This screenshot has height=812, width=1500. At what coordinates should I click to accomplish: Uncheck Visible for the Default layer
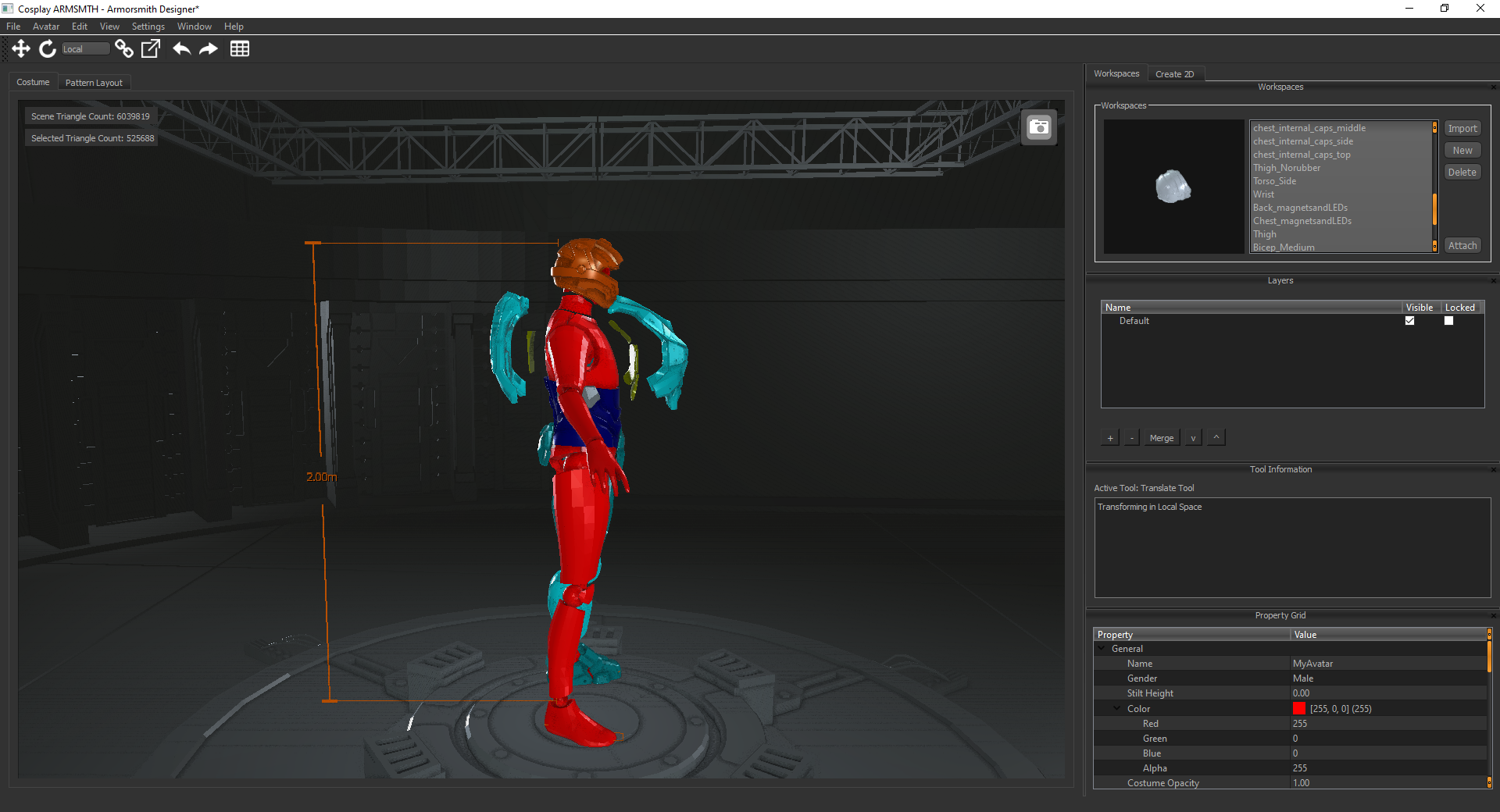click(1409, 321)
